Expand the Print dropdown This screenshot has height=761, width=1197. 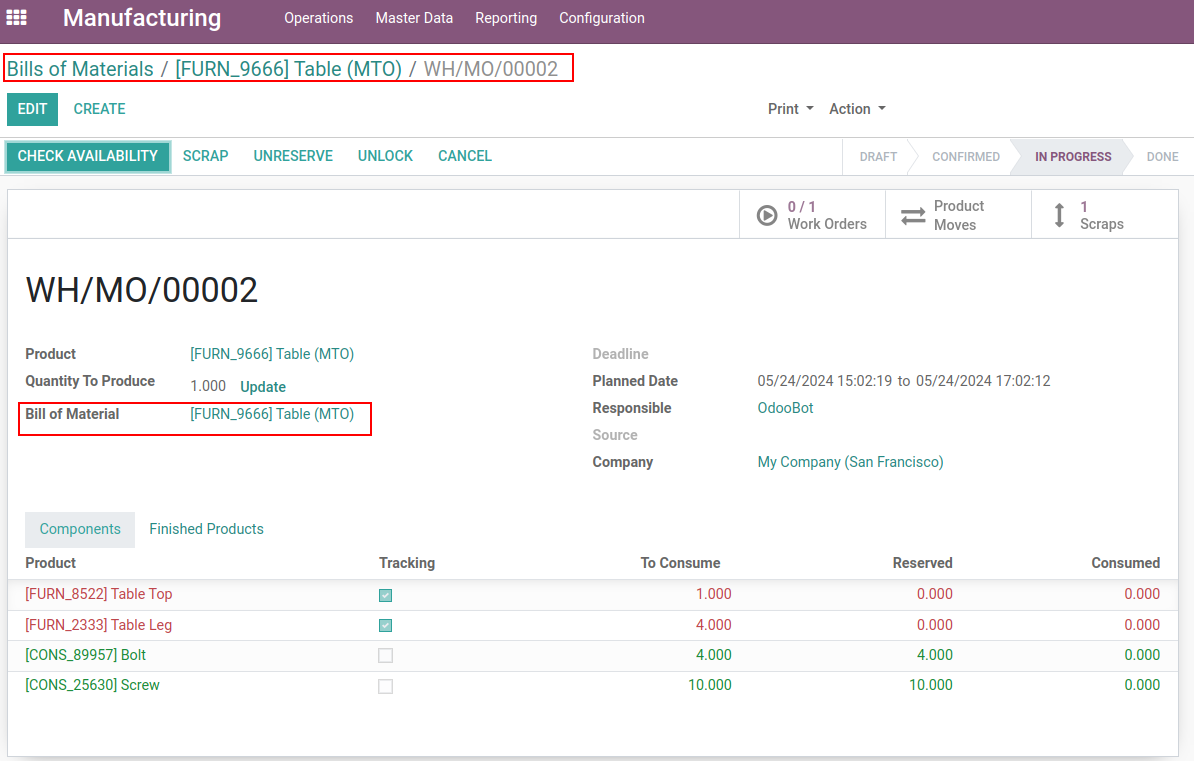(x=790, y=109)
